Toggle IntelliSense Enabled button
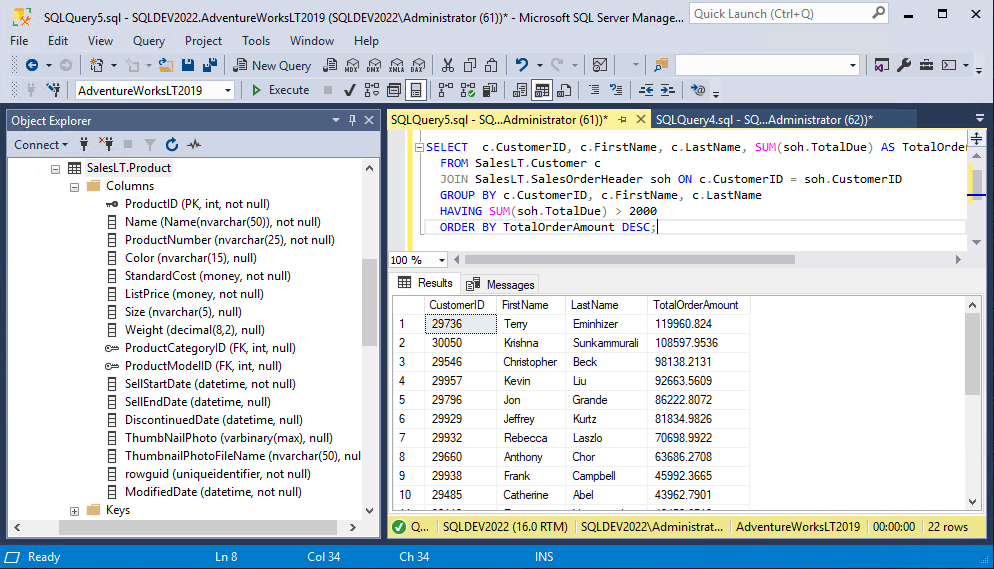 (x=416, y=91)
